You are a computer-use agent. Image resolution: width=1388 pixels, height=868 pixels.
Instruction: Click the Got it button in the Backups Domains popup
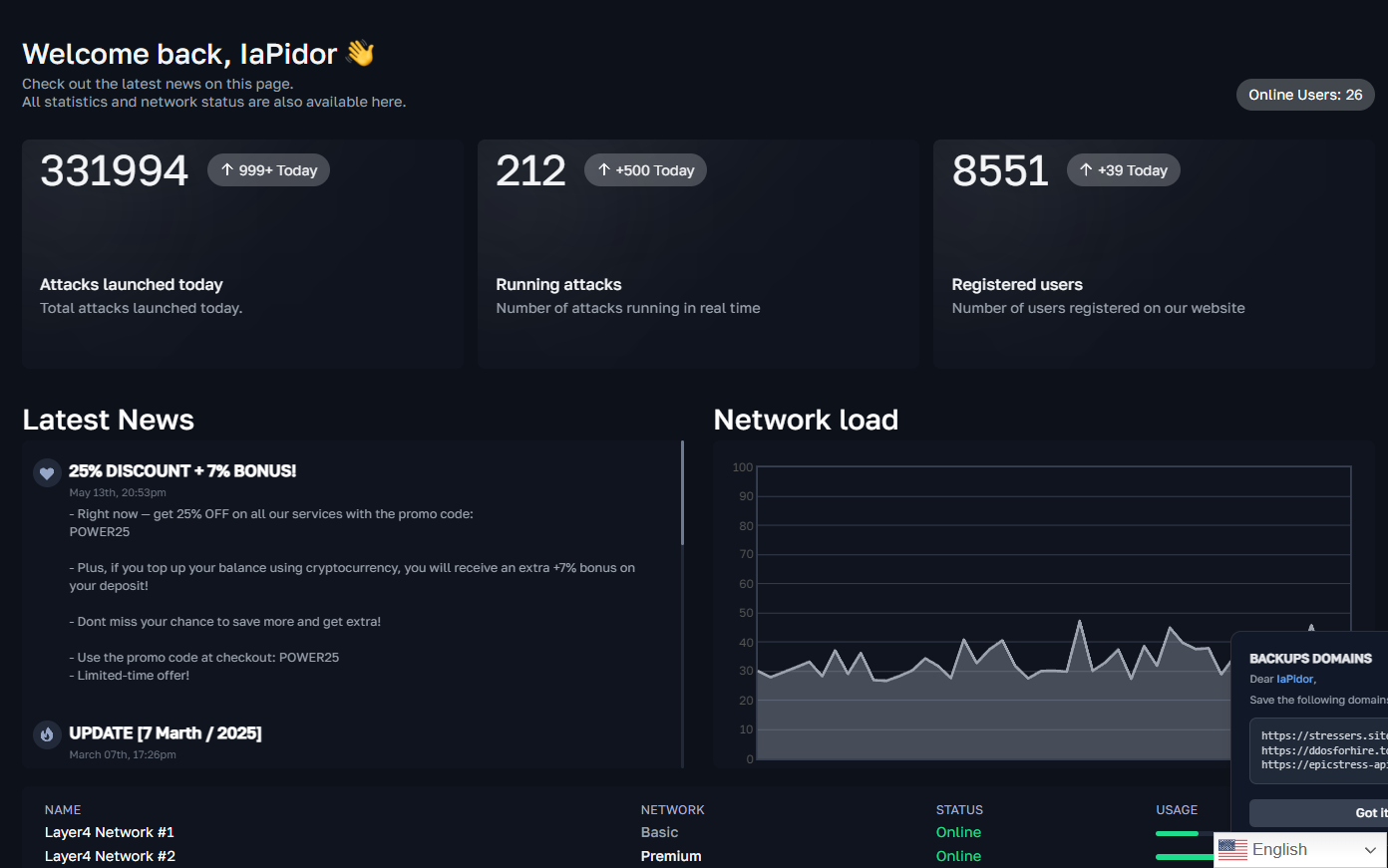tap(1376, 812)
